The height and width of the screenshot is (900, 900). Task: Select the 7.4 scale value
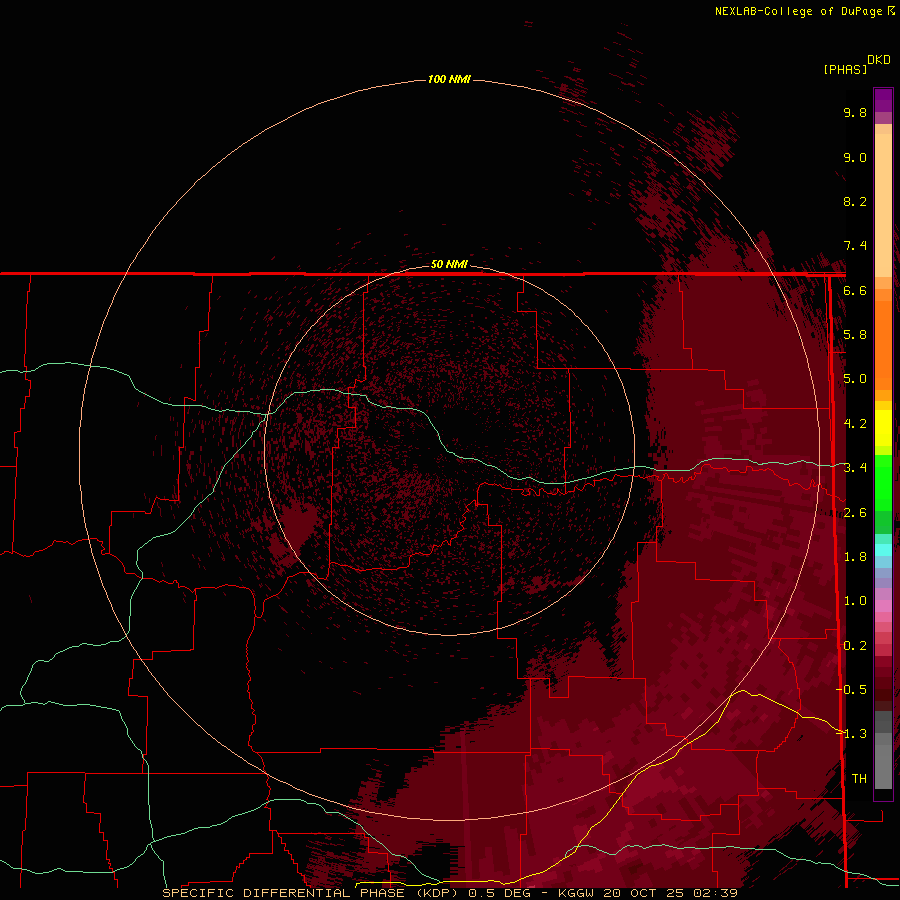(x=855, y=246)
